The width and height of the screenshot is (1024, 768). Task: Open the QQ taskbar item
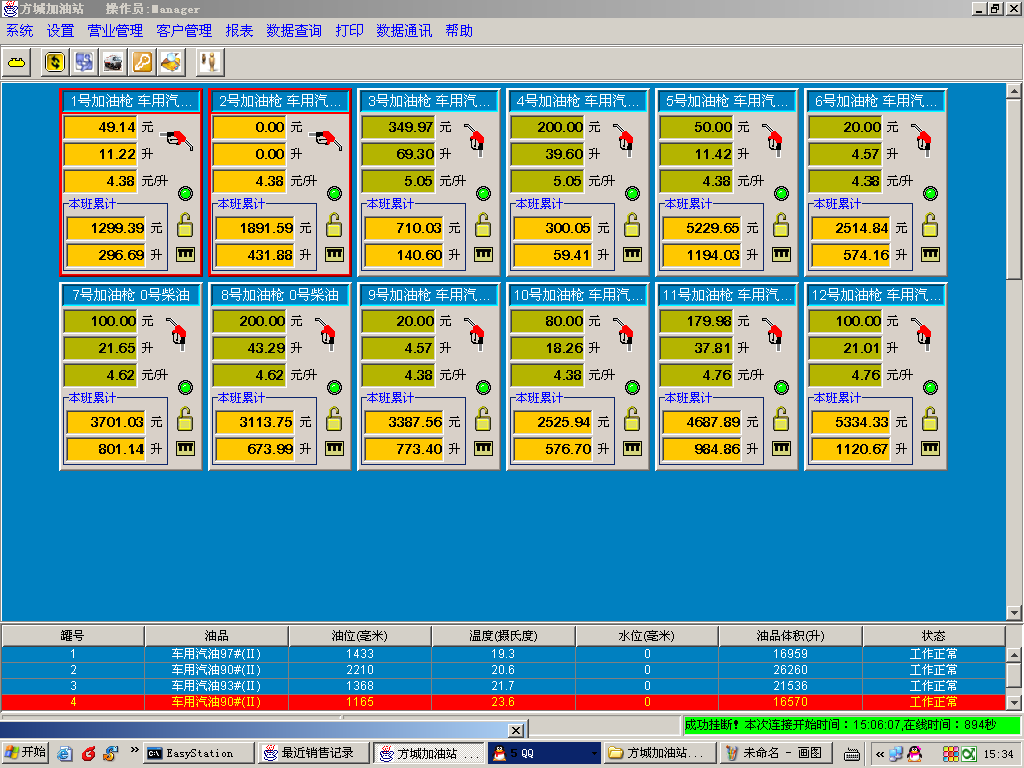point(545,753)
